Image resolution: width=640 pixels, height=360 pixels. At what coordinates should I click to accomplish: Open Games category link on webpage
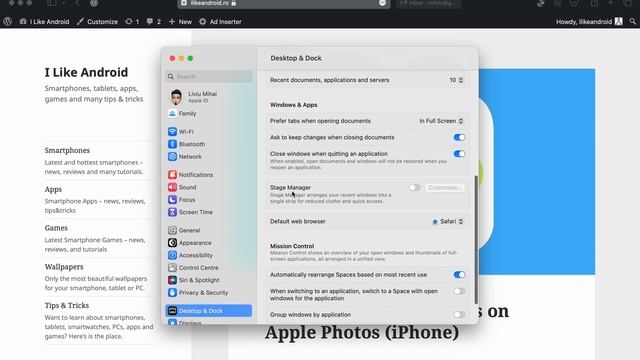56,228
